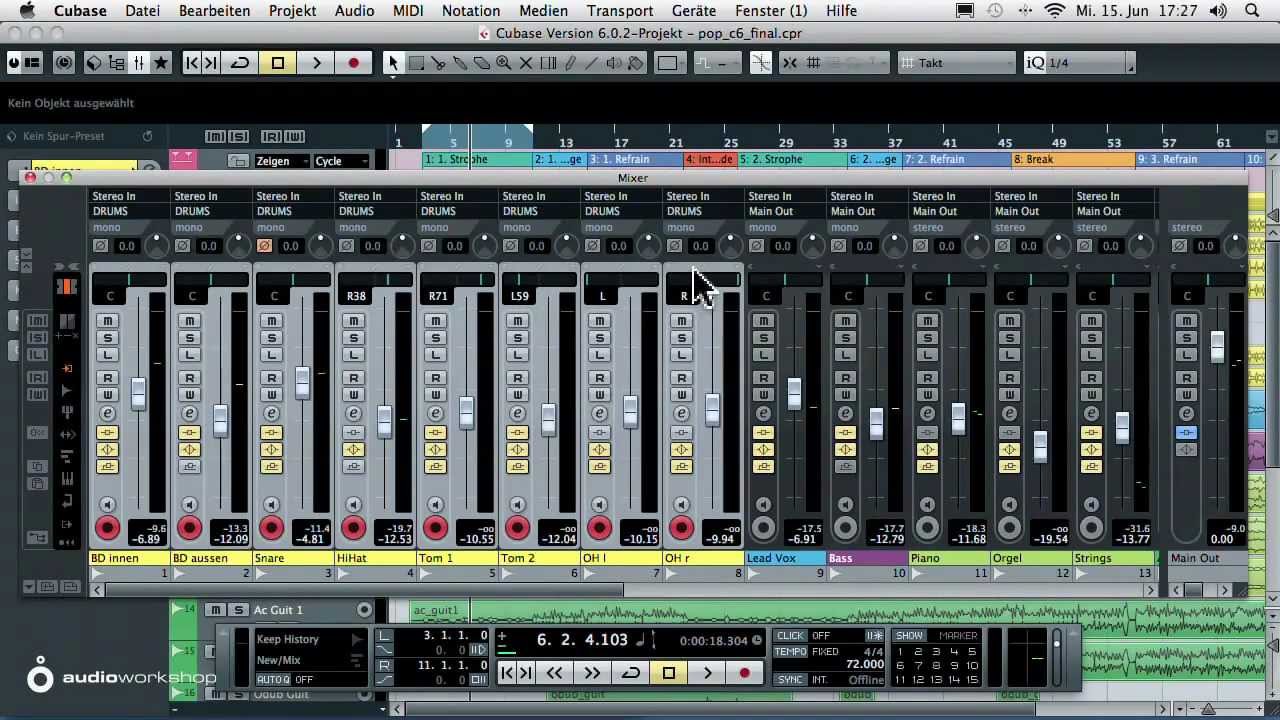Image resolution: width=1280 pixels, height=720 pixels.
Task: Open the Cycle dropdown in arranger track
Action: pos(341,161)
